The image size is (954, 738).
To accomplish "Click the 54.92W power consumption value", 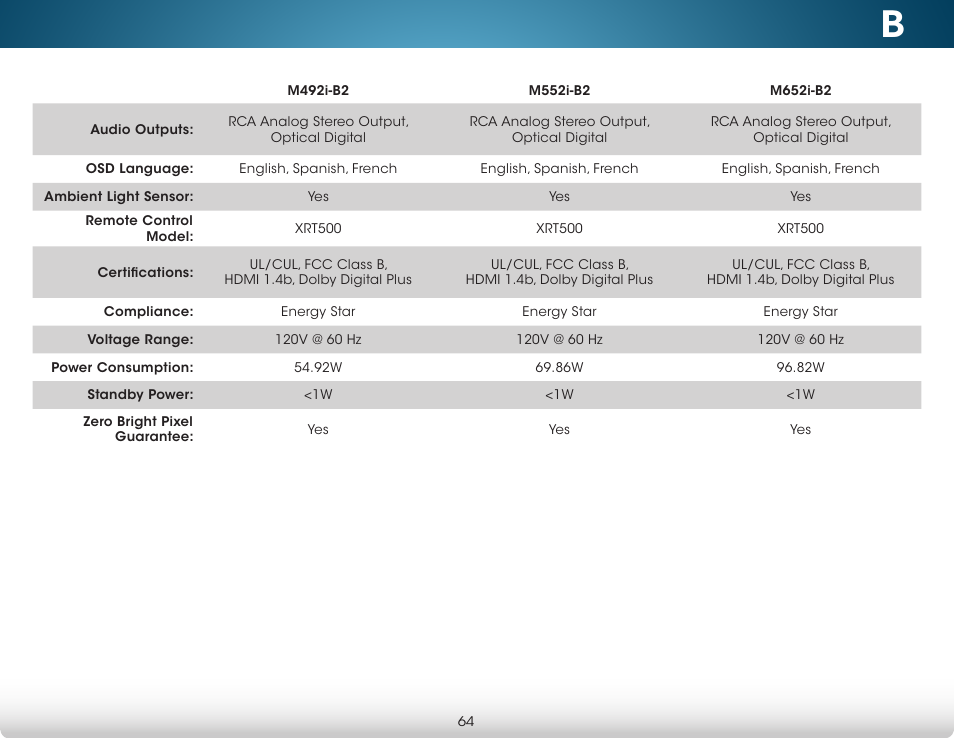I will [318, 367].
